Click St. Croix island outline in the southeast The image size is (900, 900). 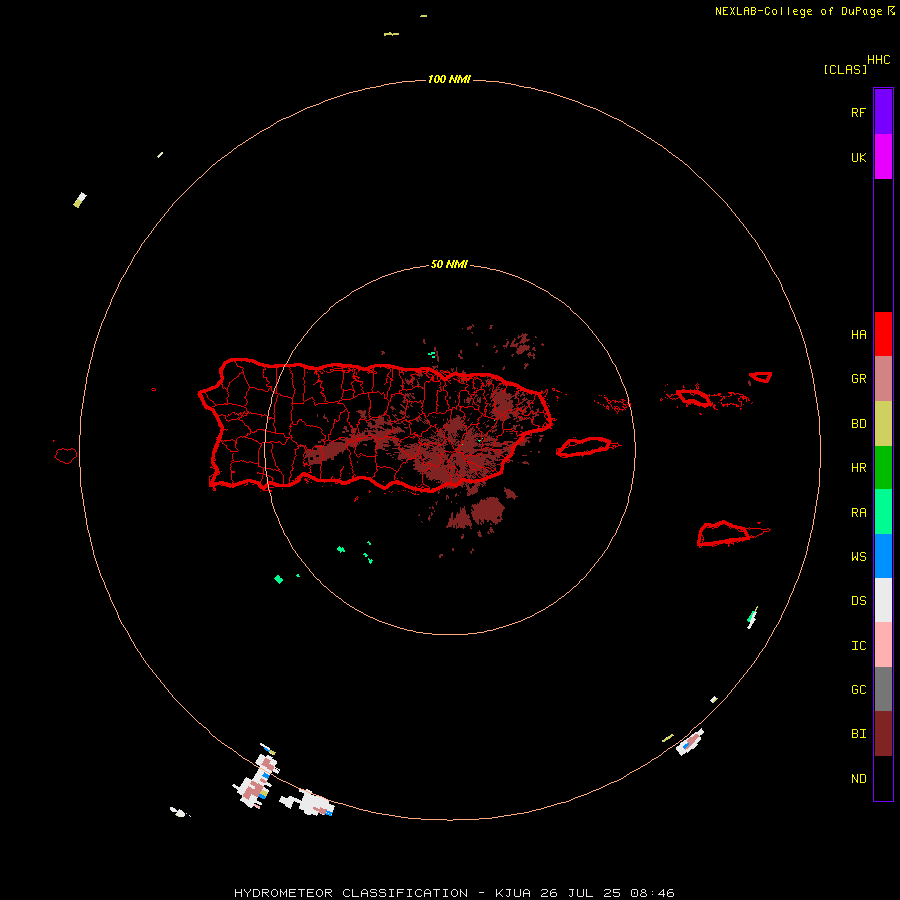tap(724, 534)
